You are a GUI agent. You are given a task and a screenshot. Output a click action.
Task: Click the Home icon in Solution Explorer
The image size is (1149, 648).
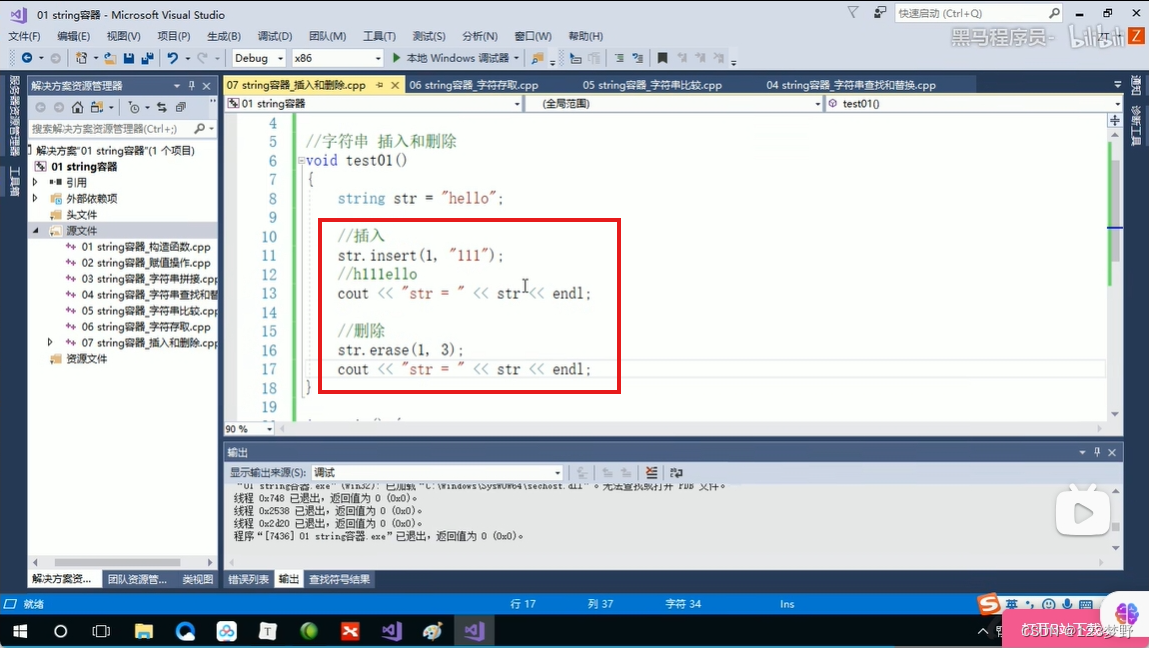pyautogui.click(x=78, y=107)
